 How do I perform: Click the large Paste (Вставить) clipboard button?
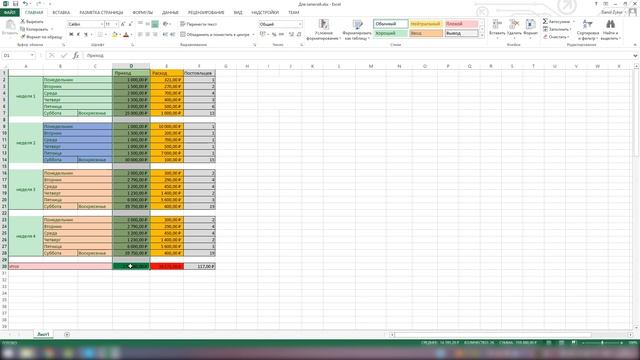[10, 28]
